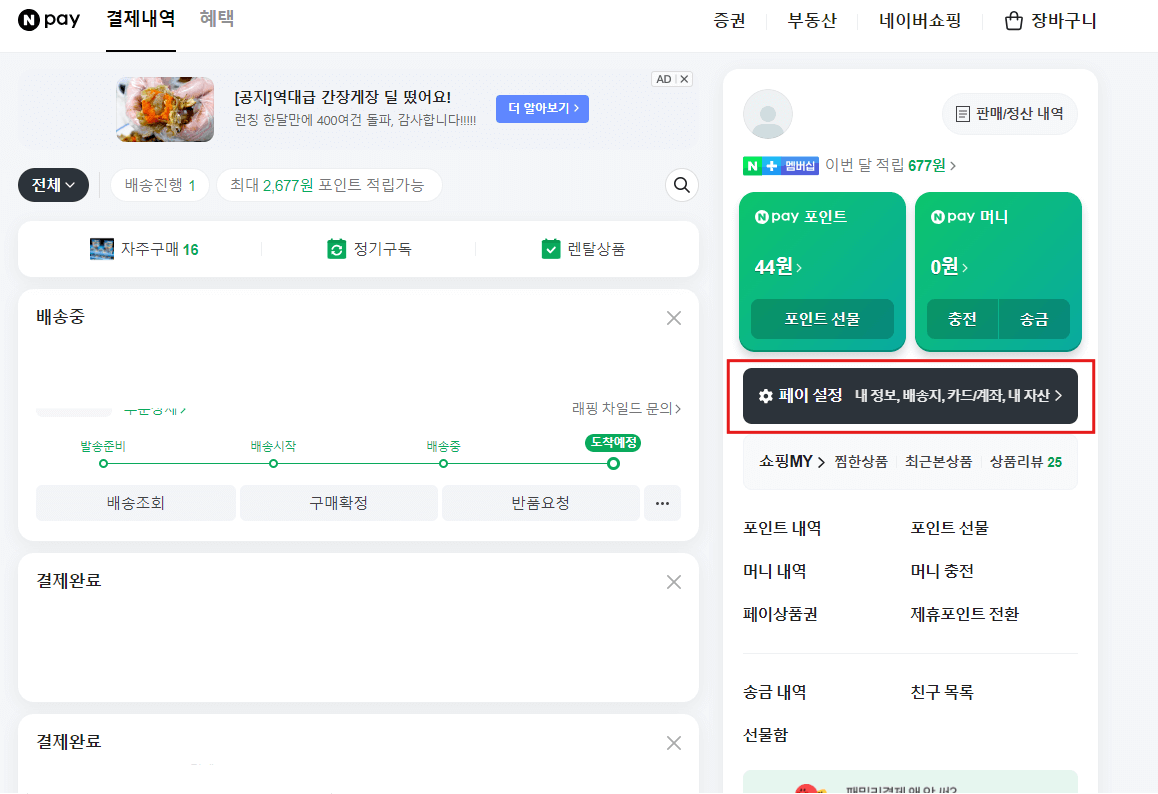
Task: Open 친구 목록 link
Action: pos(942,692)
